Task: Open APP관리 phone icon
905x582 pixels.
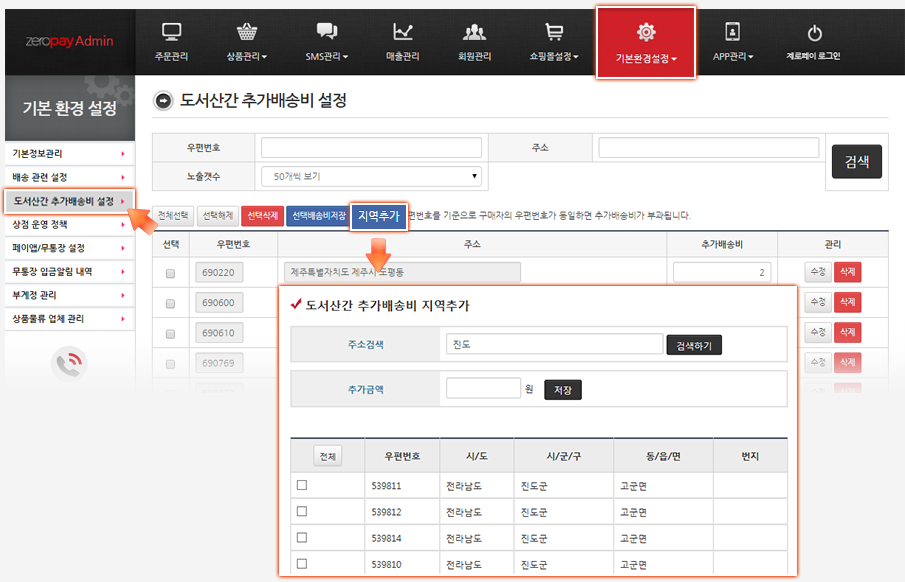Action: pos(732,32)
